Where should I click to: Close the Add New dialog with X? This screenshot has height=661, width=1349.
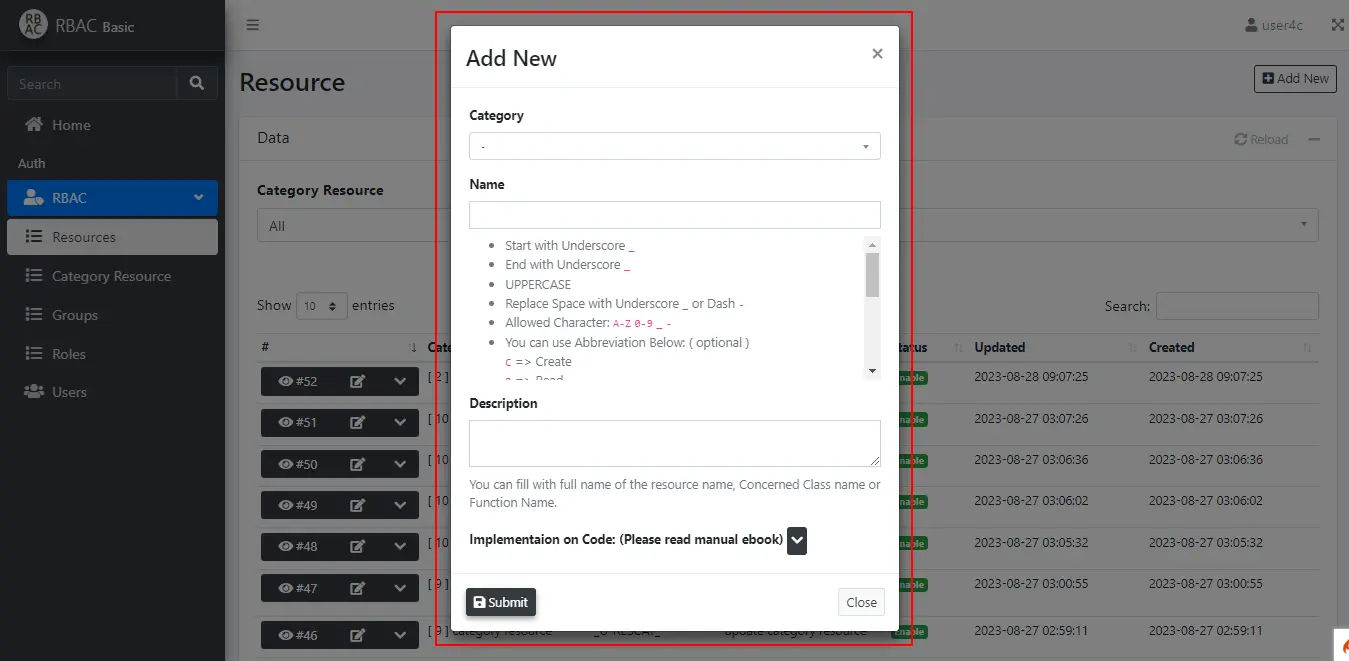click(x=877, y=54)
